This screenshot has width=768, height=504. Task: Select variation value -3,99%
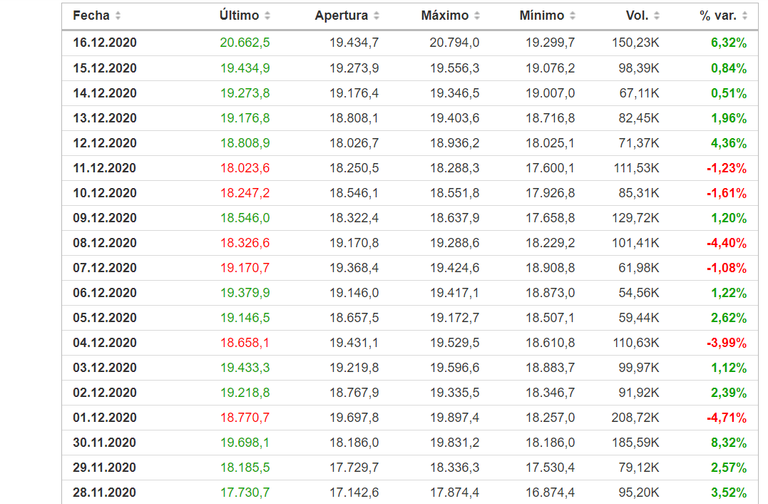726,343
